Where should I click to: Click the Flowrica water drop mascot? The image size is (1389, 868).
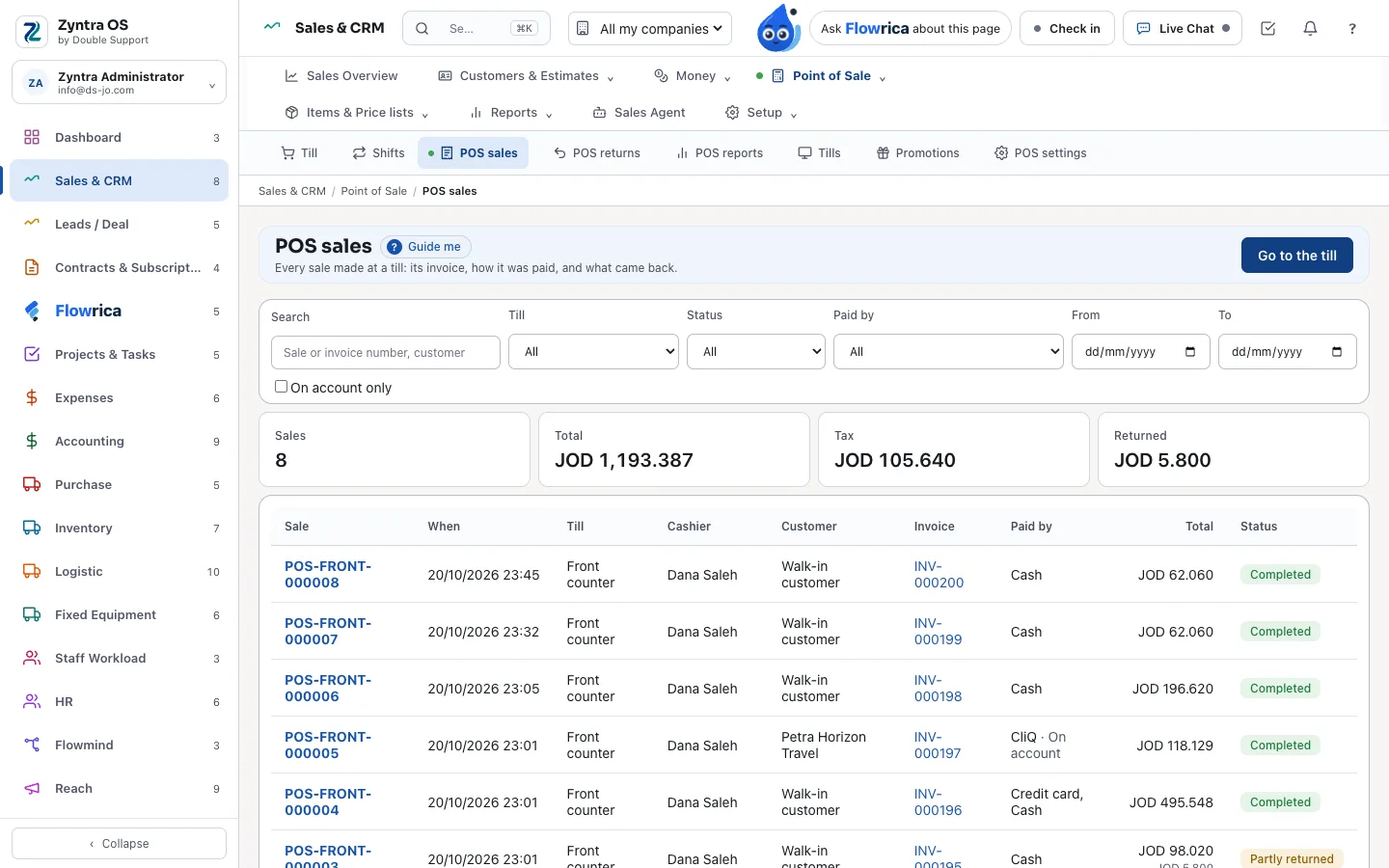click(777, 28)
